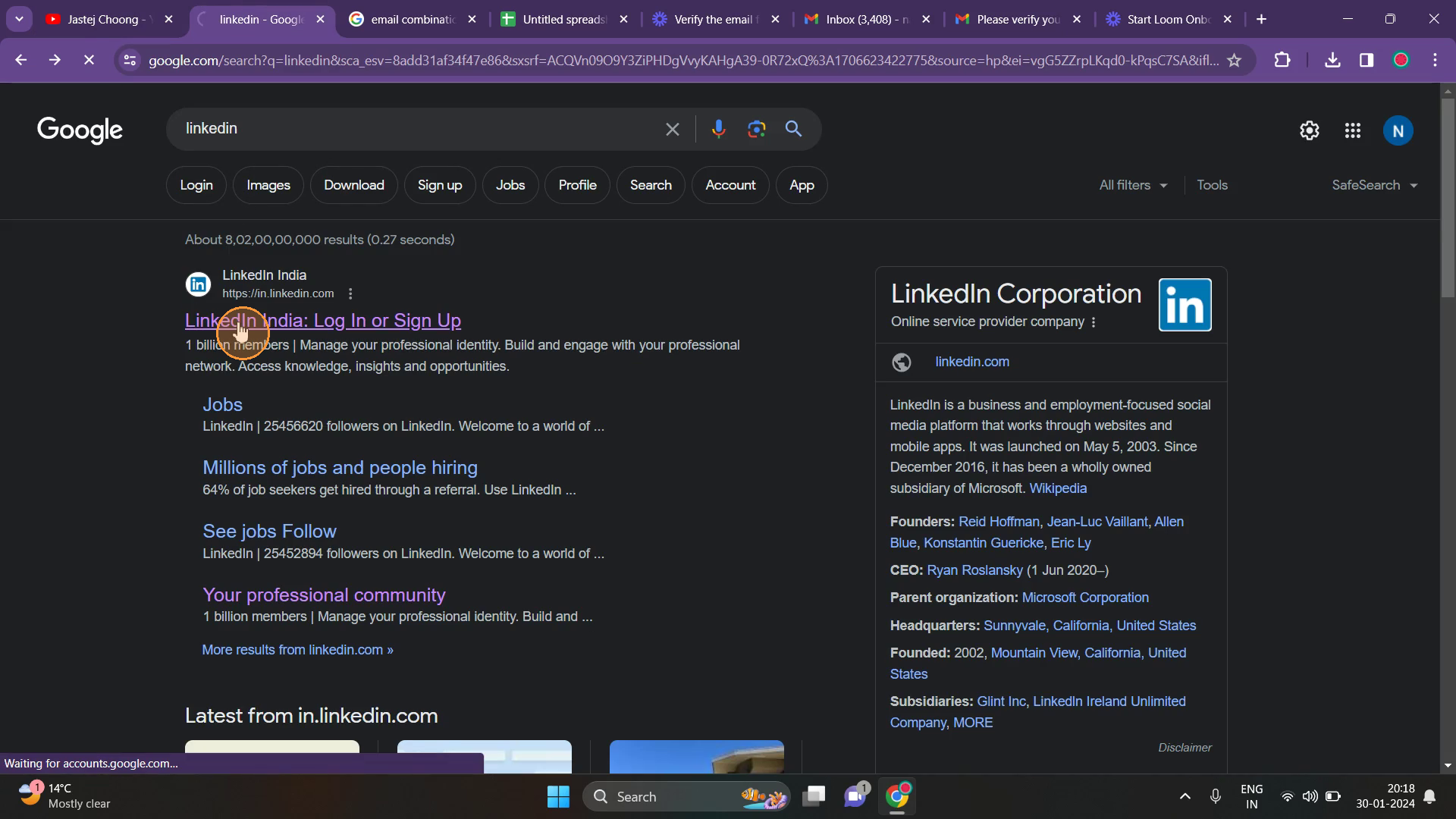Bookmark this page with star icon
Viewport: 1456px width, 819px height.
click(x=1234, y=60)
